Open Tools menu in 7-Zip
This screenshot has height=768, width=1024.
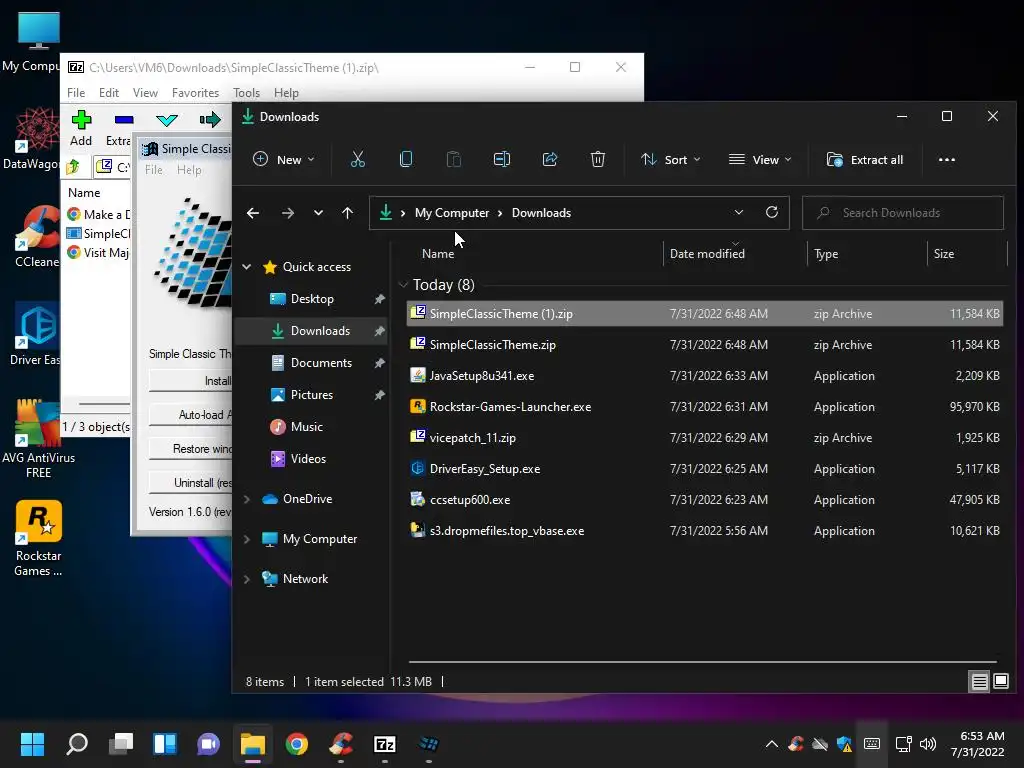[x=246, y=93]
